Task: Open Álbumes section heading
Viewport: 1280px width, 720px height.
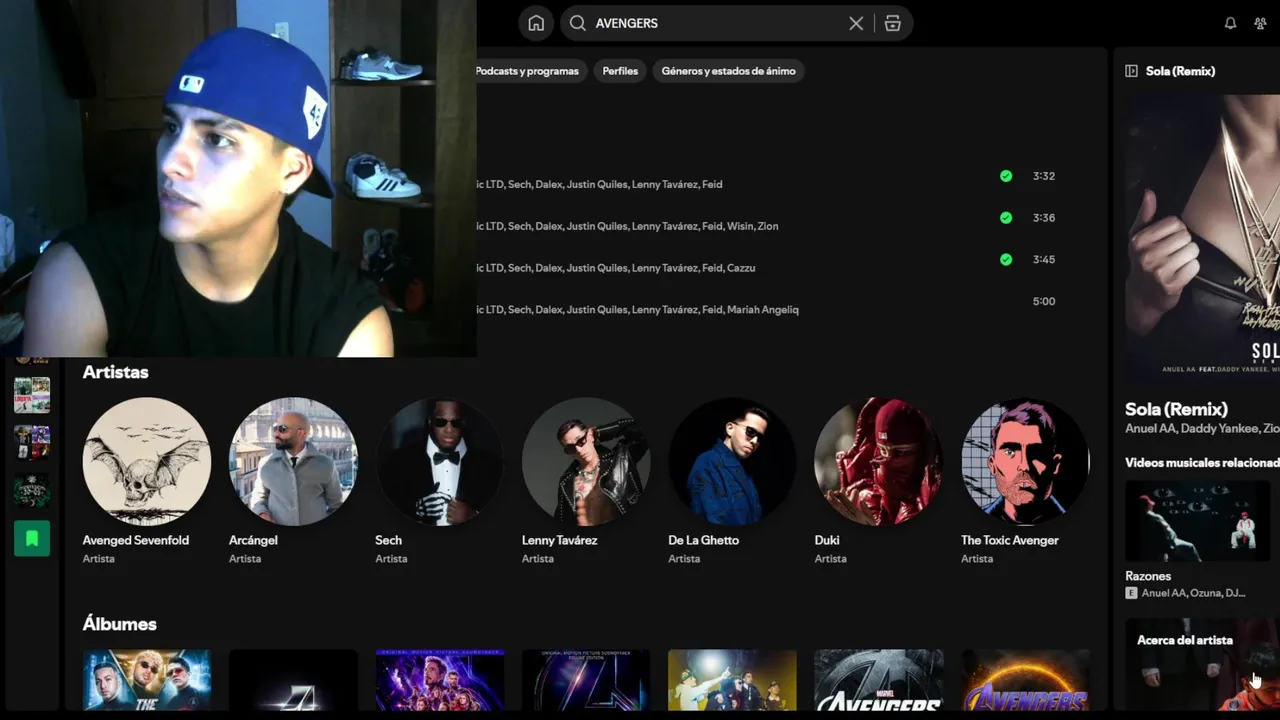Action: 119,624
